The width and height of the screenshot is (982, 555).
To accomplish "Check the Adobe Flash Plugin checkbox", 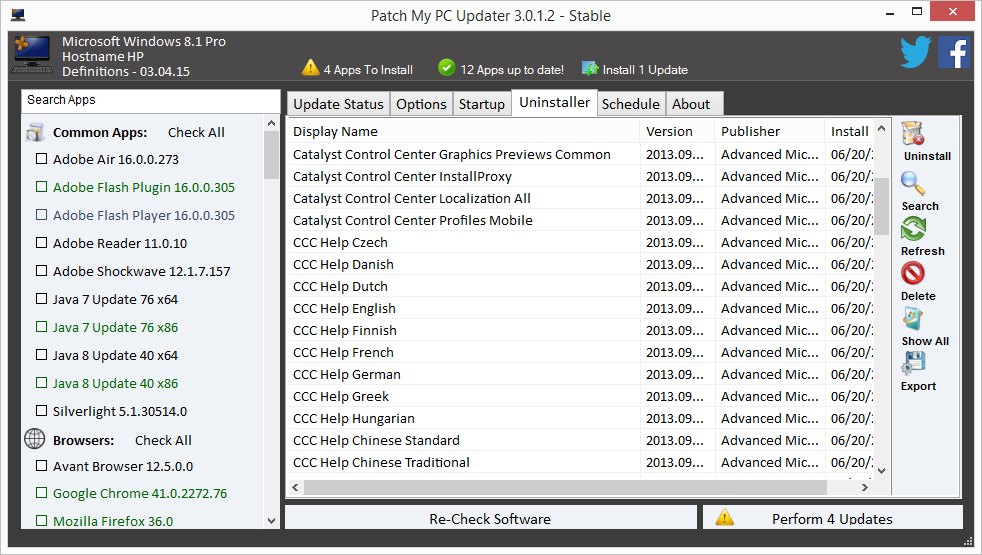I will [41, 187].
